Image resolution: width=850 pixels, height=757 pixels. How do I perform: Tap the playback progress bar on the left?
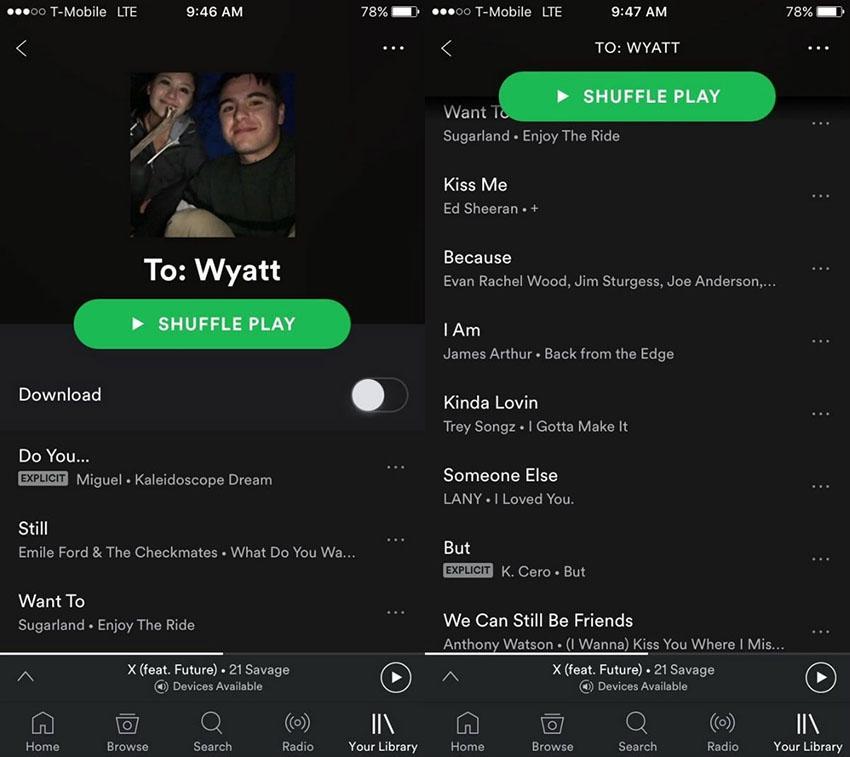(212, 654)
